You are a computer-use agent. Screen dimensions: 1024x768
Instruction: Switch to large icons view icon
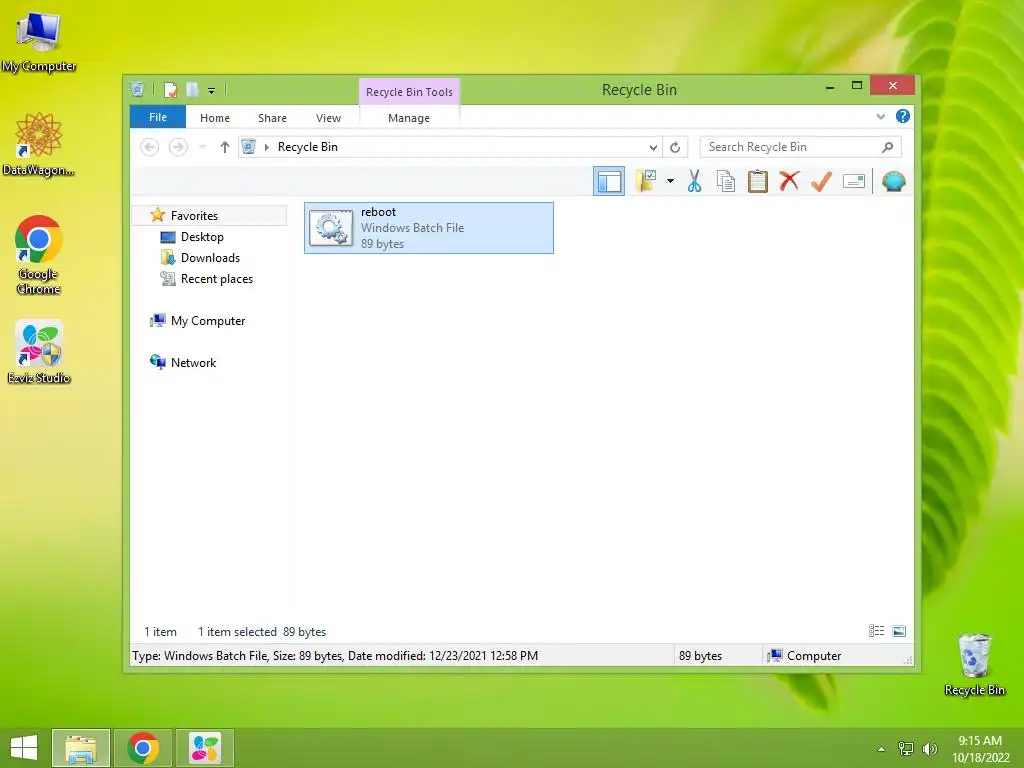click(899, 631)
